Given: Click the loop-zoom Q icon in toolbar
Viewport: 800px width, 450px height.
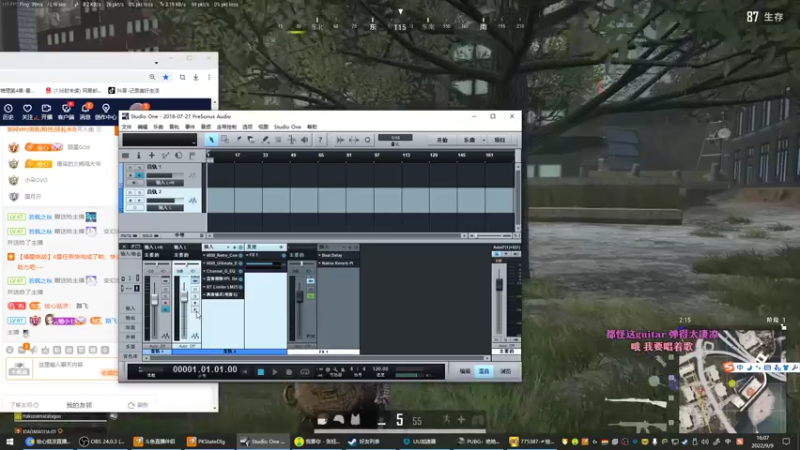Looking at the screenshot, I should coord(367,140).
